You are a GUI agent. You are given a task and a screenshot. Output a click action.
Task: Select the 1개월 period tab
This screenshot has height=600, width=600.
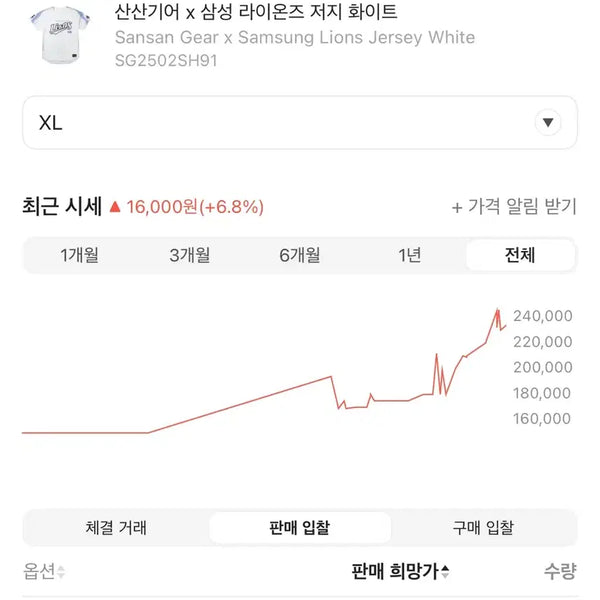point(80,255)
